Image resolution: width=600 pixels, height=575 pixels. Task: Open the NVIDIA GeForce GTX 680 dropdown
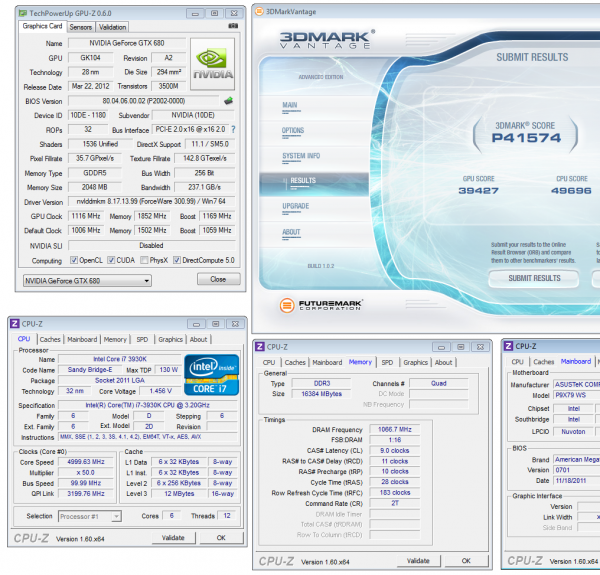(x=87, y=281)
